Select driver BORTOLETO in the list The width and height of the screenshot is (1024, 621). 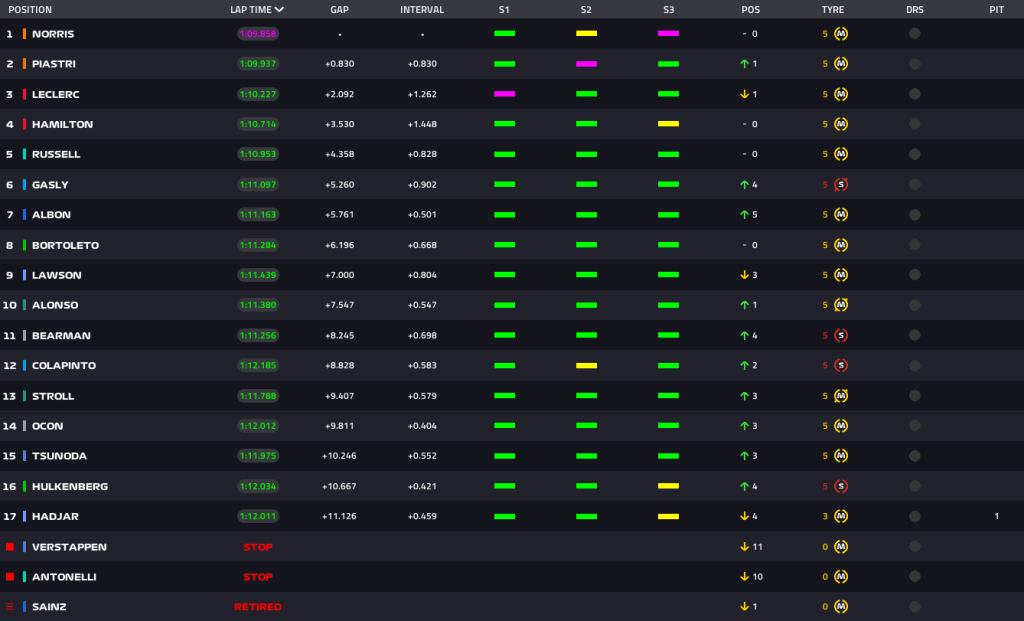click(65, 245)
